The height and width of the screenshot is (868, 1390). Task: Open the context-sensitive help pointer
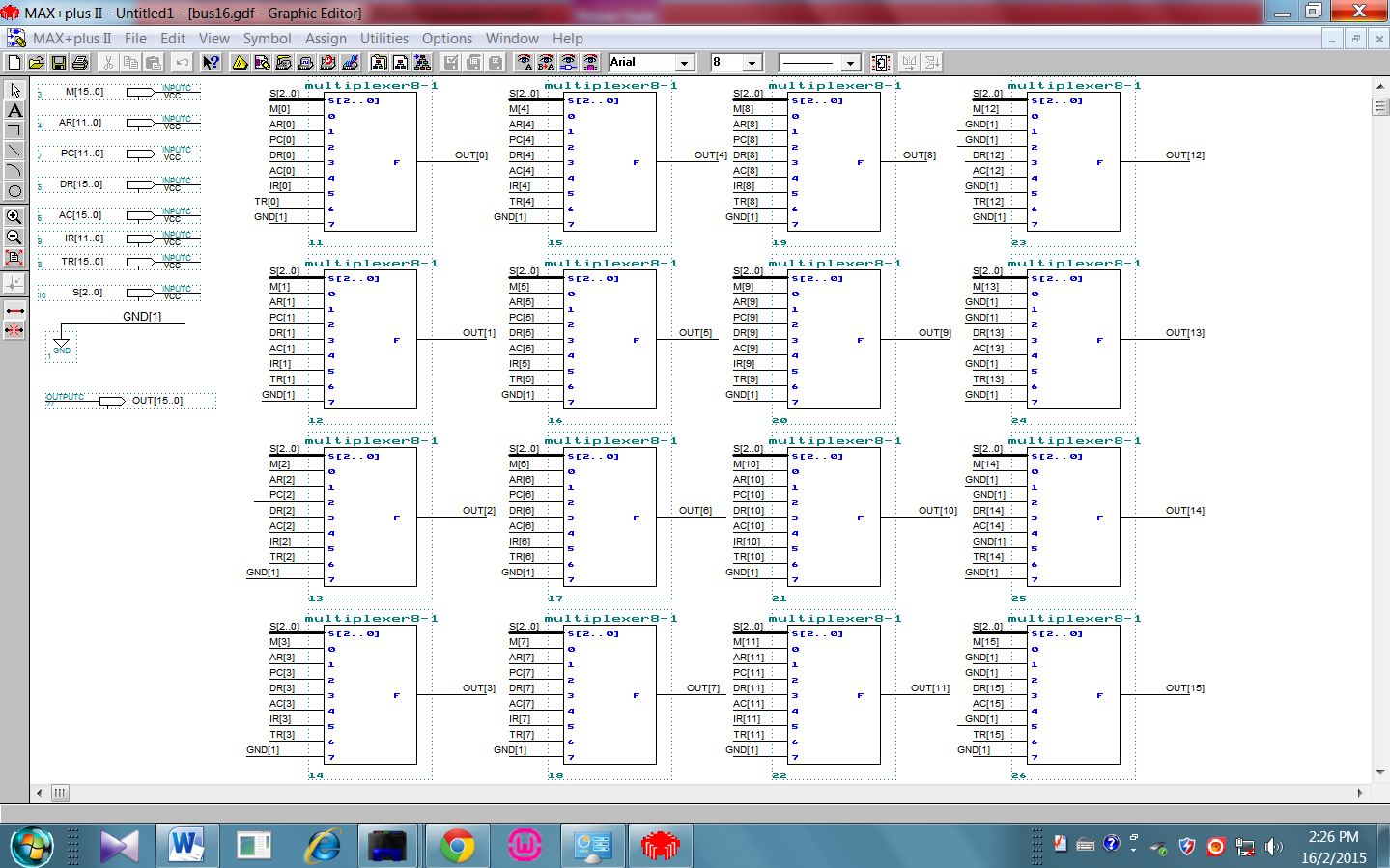coord(210,63)
